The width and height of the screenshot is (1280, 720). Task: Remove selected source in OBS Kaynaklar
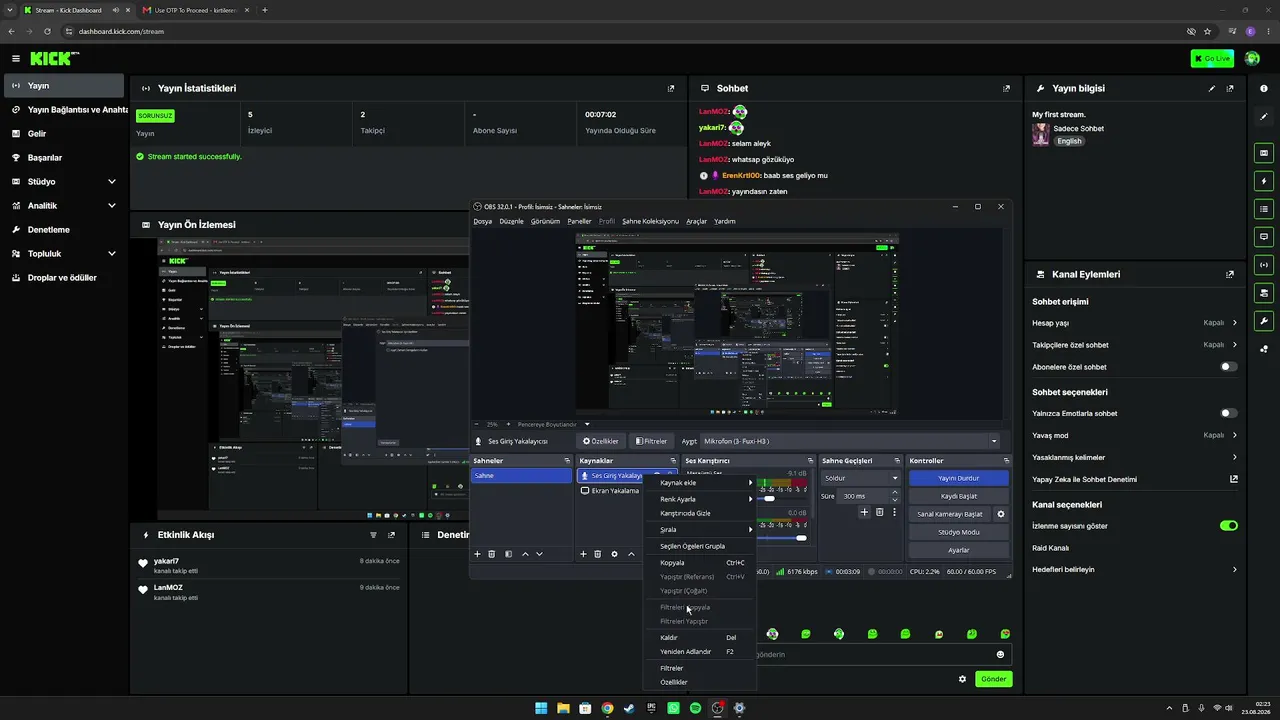pos(598,554)
